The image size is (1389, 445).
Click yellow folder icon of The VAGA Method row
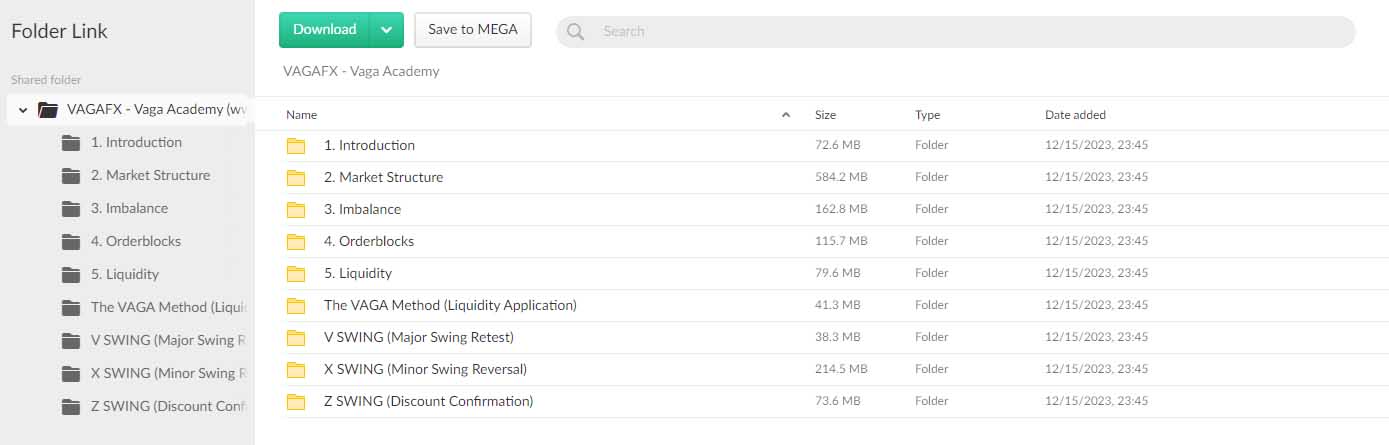pos(296,306)
